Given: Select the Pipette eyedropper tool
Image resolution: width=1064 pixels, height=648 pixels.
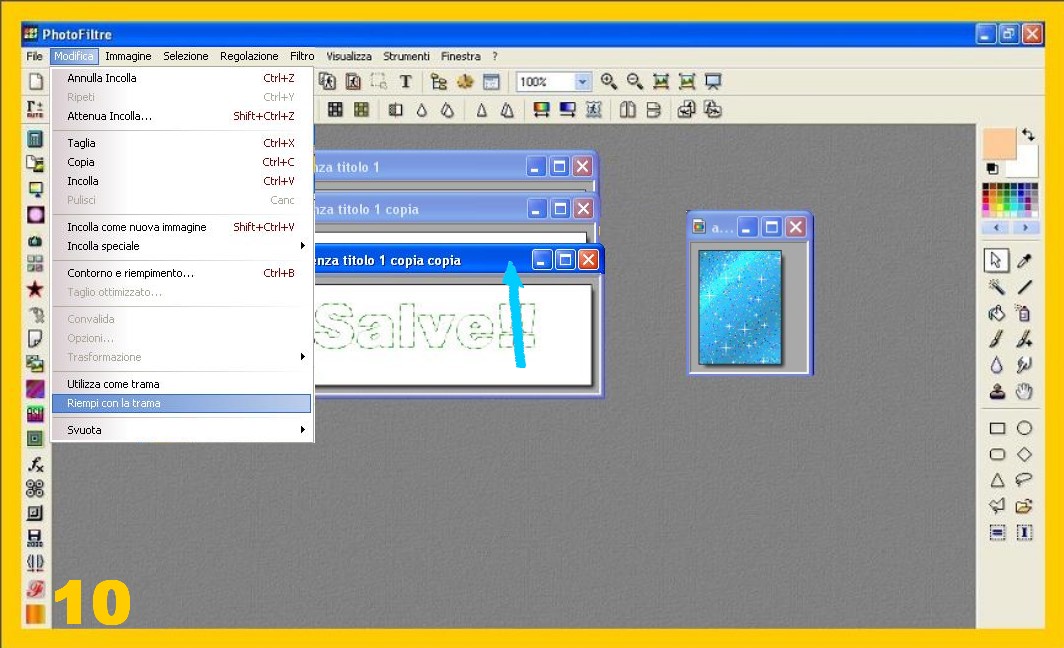Looking at the screenshot, I should click(1024, 261).
